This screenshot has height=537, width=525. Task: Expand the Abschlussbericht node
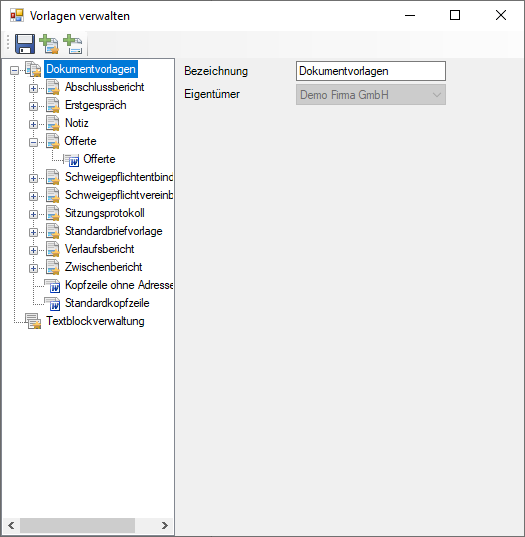pyautogui.click(x=33, y=88)
